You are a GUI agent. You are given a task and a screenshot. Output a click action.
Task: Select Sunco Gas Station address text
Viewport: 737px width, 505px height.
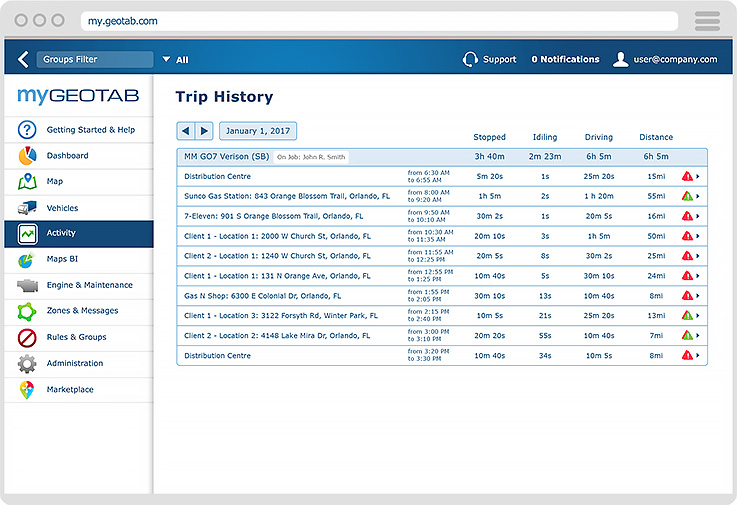[287, 196]
